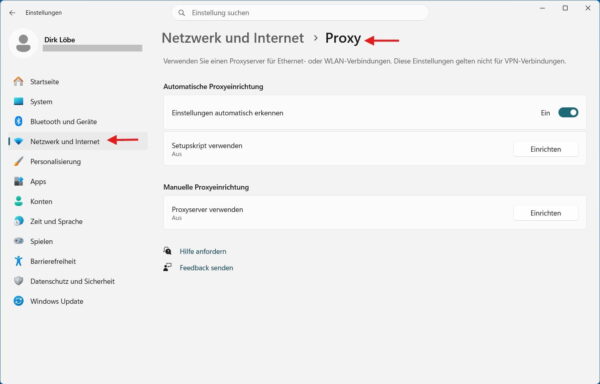Click the Feedback senden icon
The image size is (600, 384).
coord(168,267)
